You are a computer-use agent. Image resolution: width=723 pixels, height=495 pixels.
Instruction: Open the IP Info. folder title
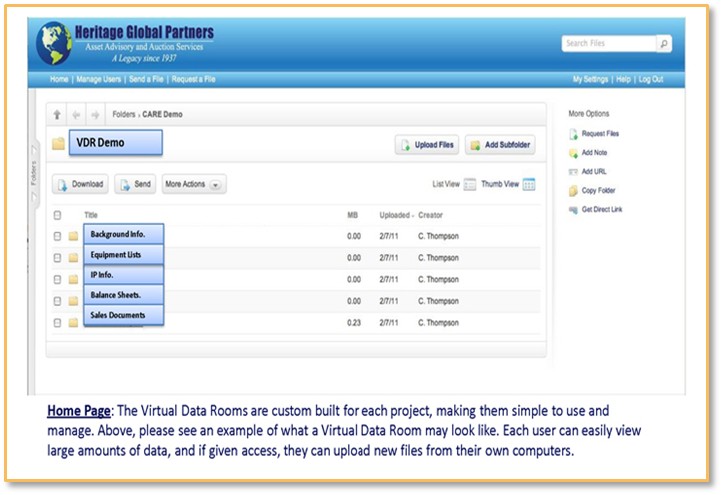tap(124, 275)
